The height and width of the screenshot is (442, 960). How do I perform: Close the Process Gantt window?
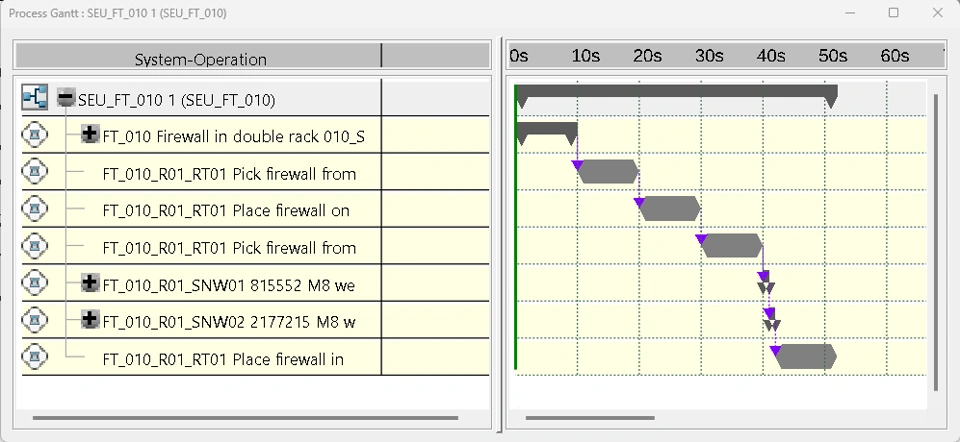937,13
